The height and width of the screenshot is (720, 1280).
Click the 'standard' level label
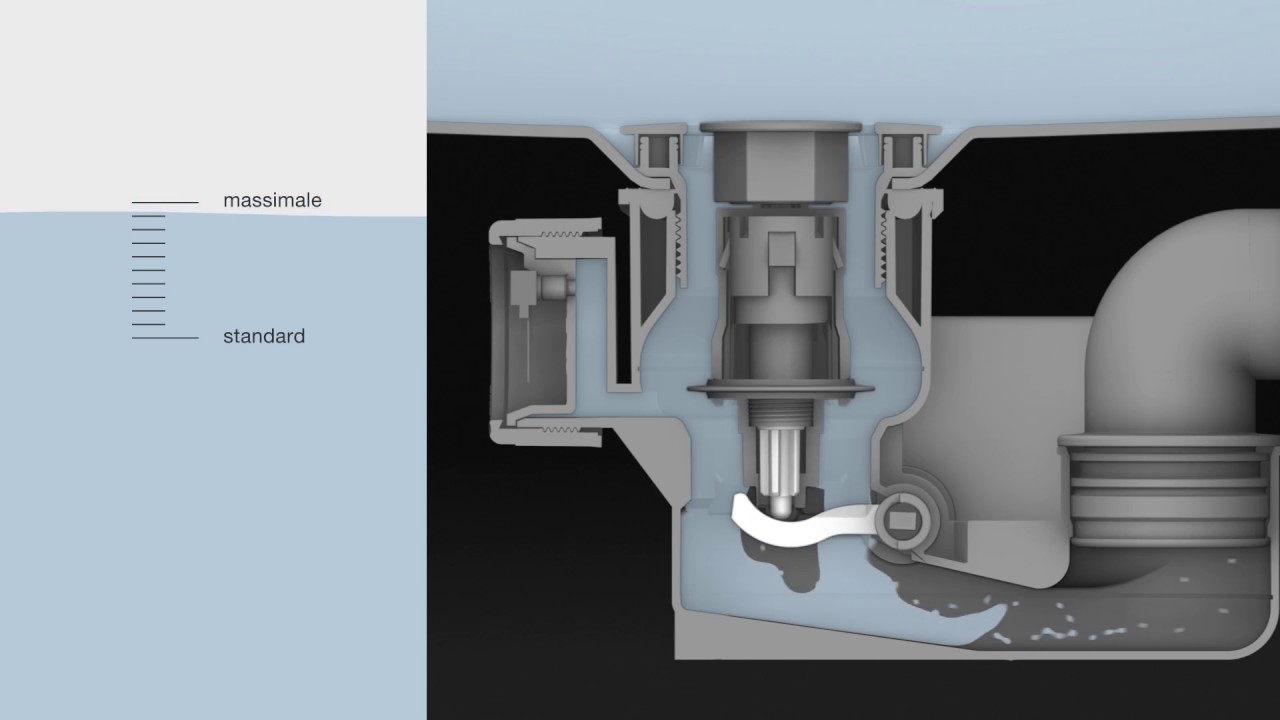(264, 336)
